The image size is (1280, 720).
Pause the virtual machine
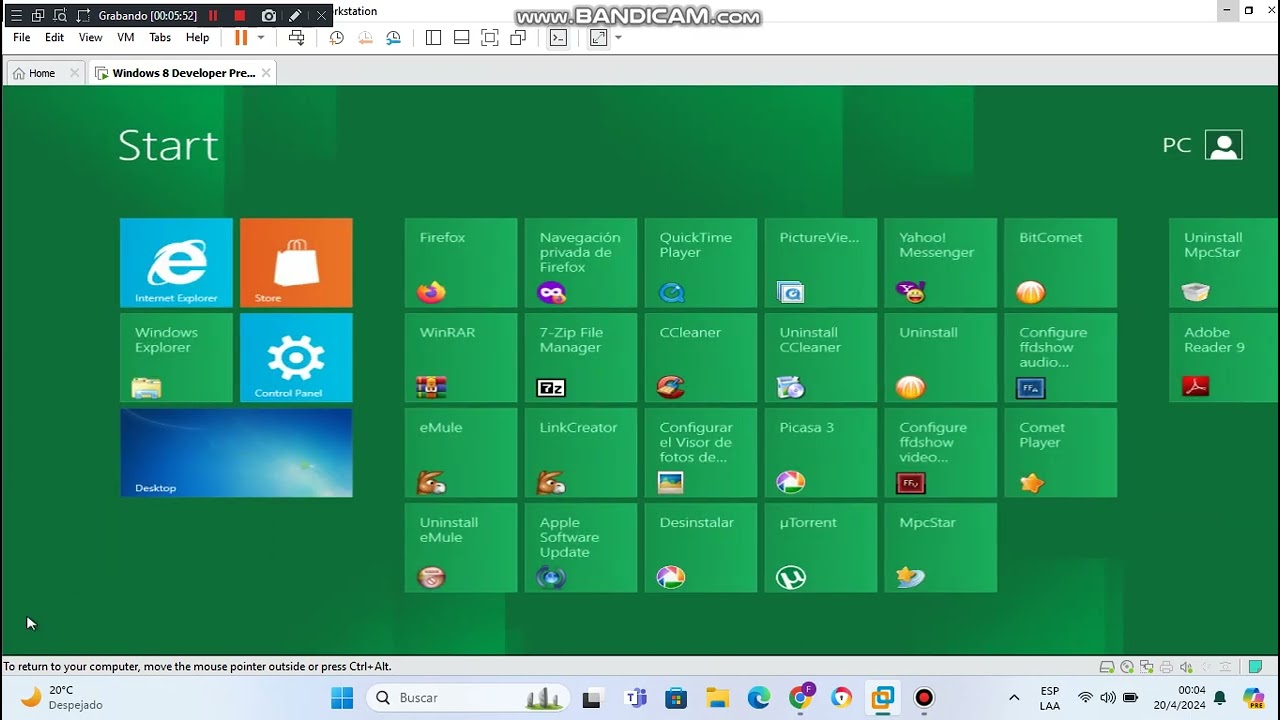pos(241,38)
